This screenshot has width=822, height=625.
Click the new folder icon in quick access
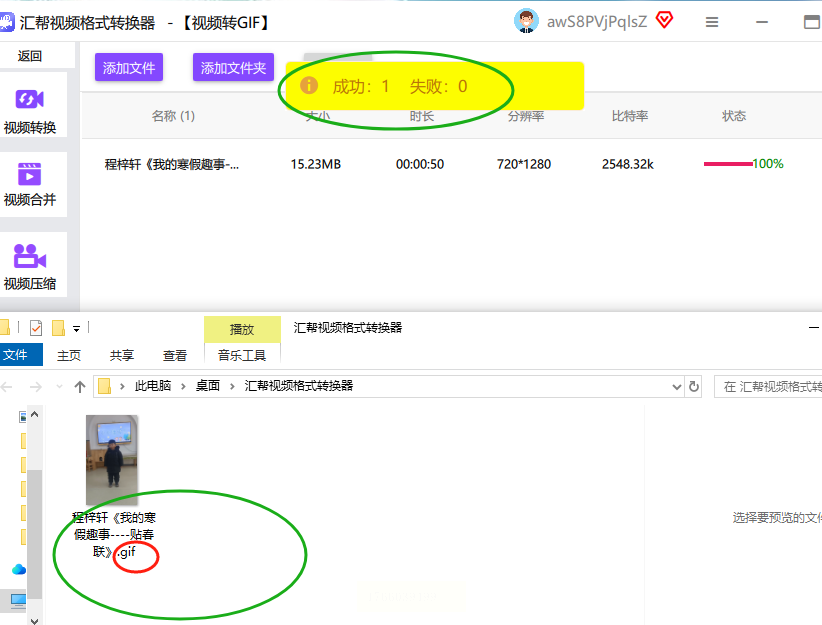[x=58, y=328]
